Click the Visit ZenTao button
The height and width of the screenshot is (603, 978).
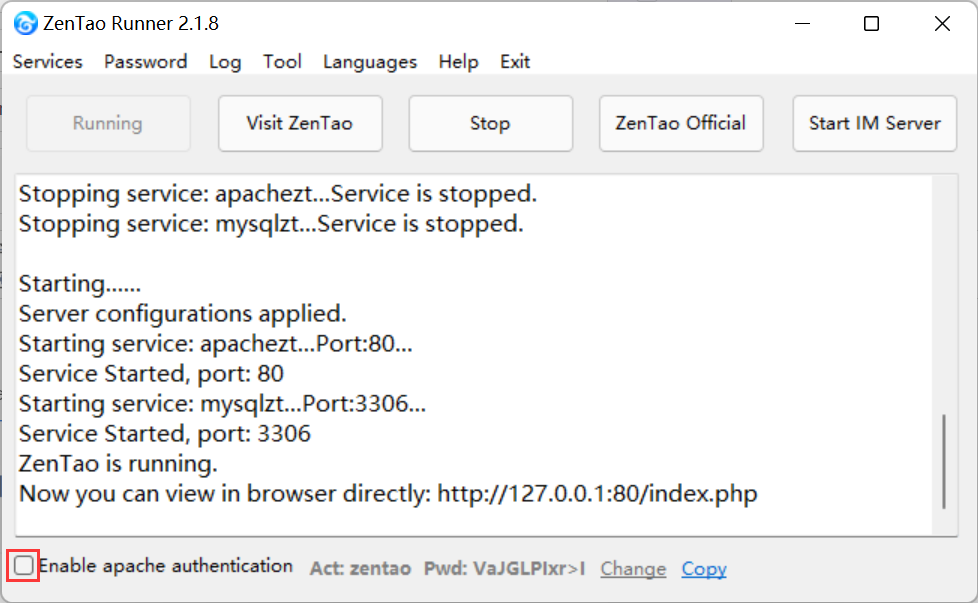tap(300, 123)
